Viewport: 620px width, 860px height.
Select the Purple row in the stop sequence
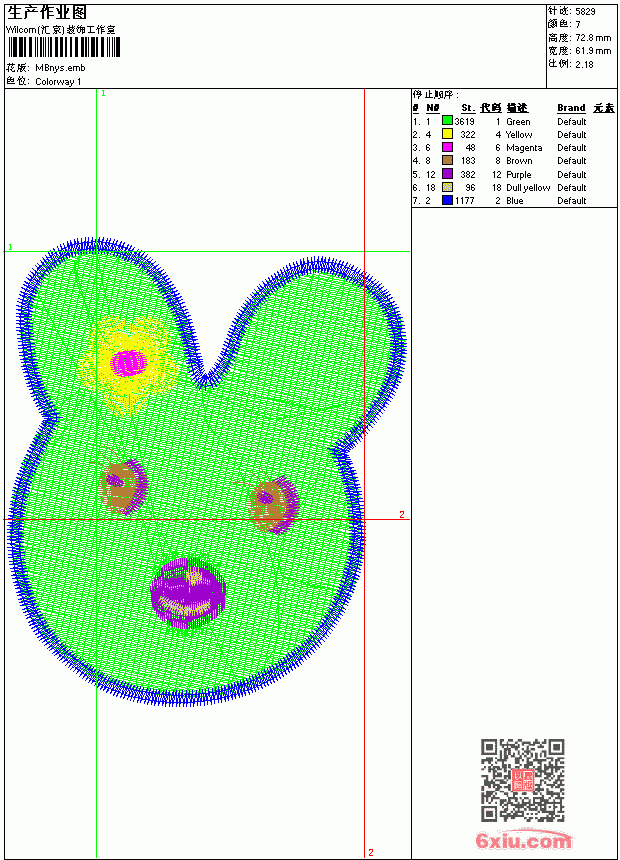(x=514, y=174)
